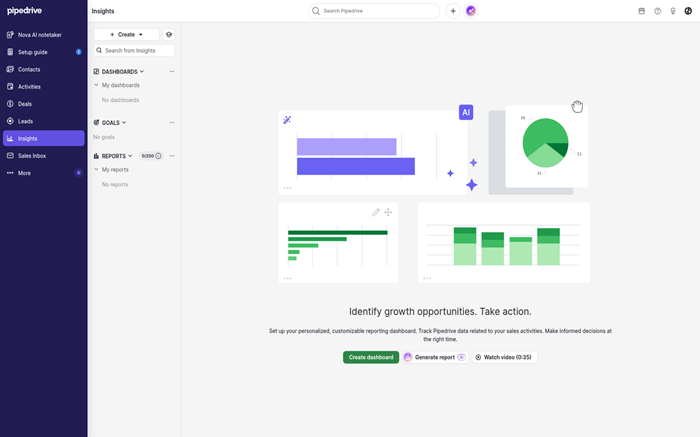Open the AI assistant purple icon

tap(471, 11)
